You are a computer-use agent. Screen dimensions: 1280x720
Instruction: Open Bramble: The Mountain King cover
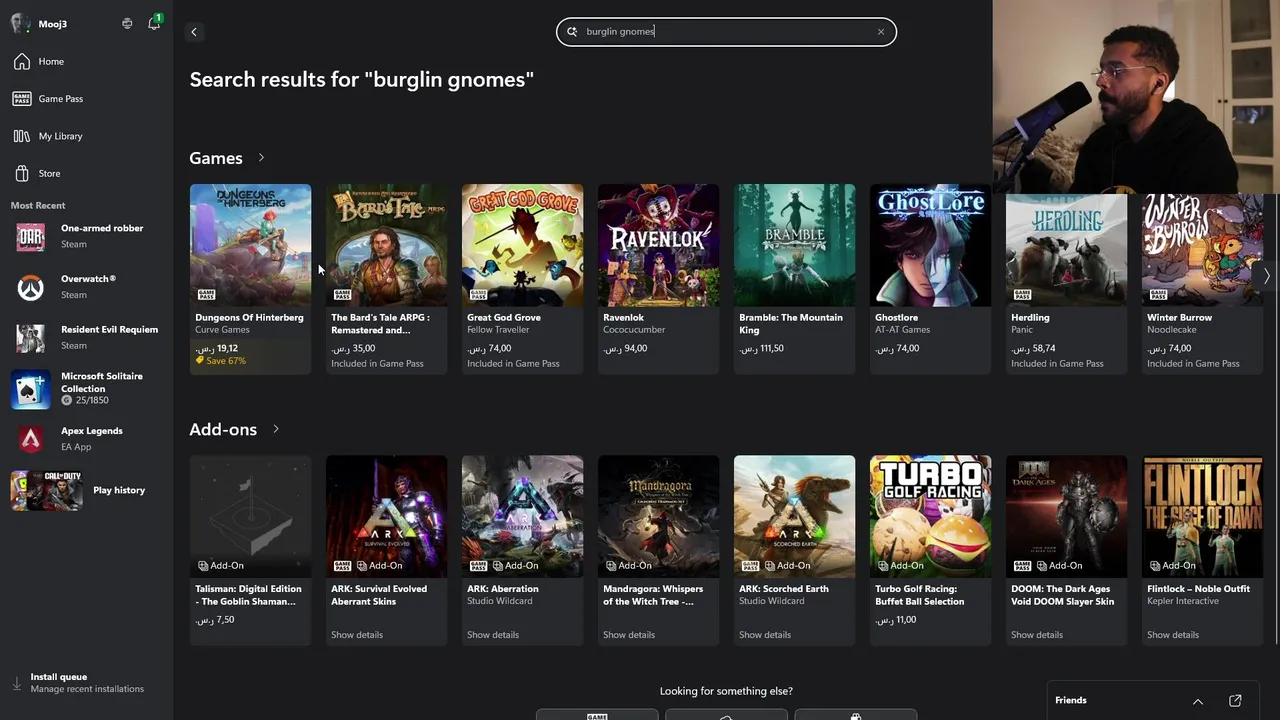[795, 245]
